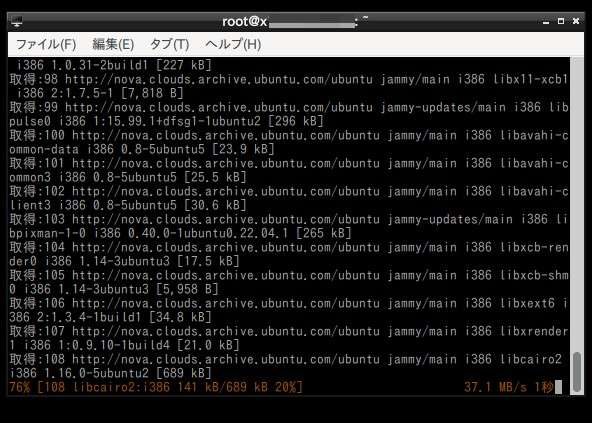Click the [25.5 kB] size text
Image resolution: width=592 pixels, height=423 pixels.
point(215,177)
